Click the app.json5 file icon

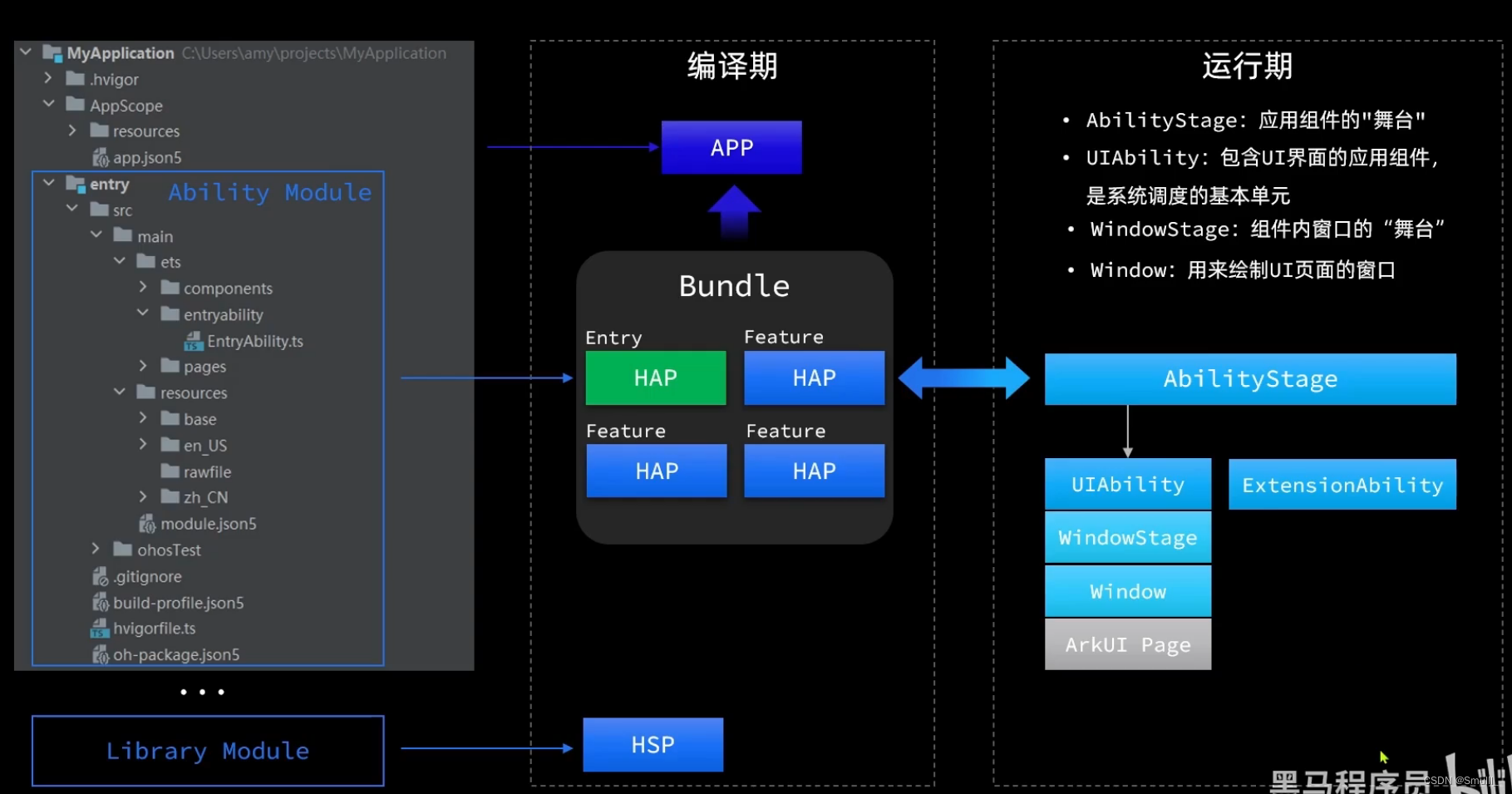coord(100,157)
